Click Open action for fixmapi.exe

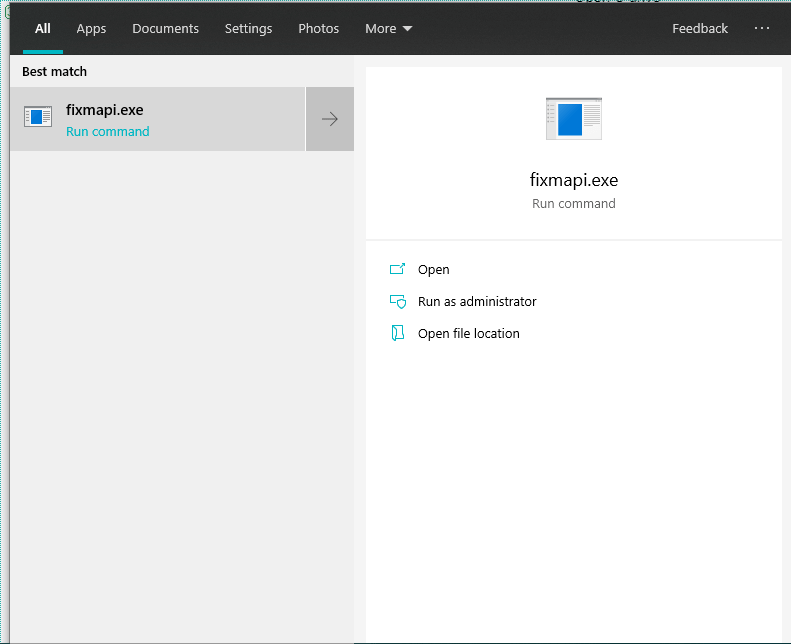point(433,270)
